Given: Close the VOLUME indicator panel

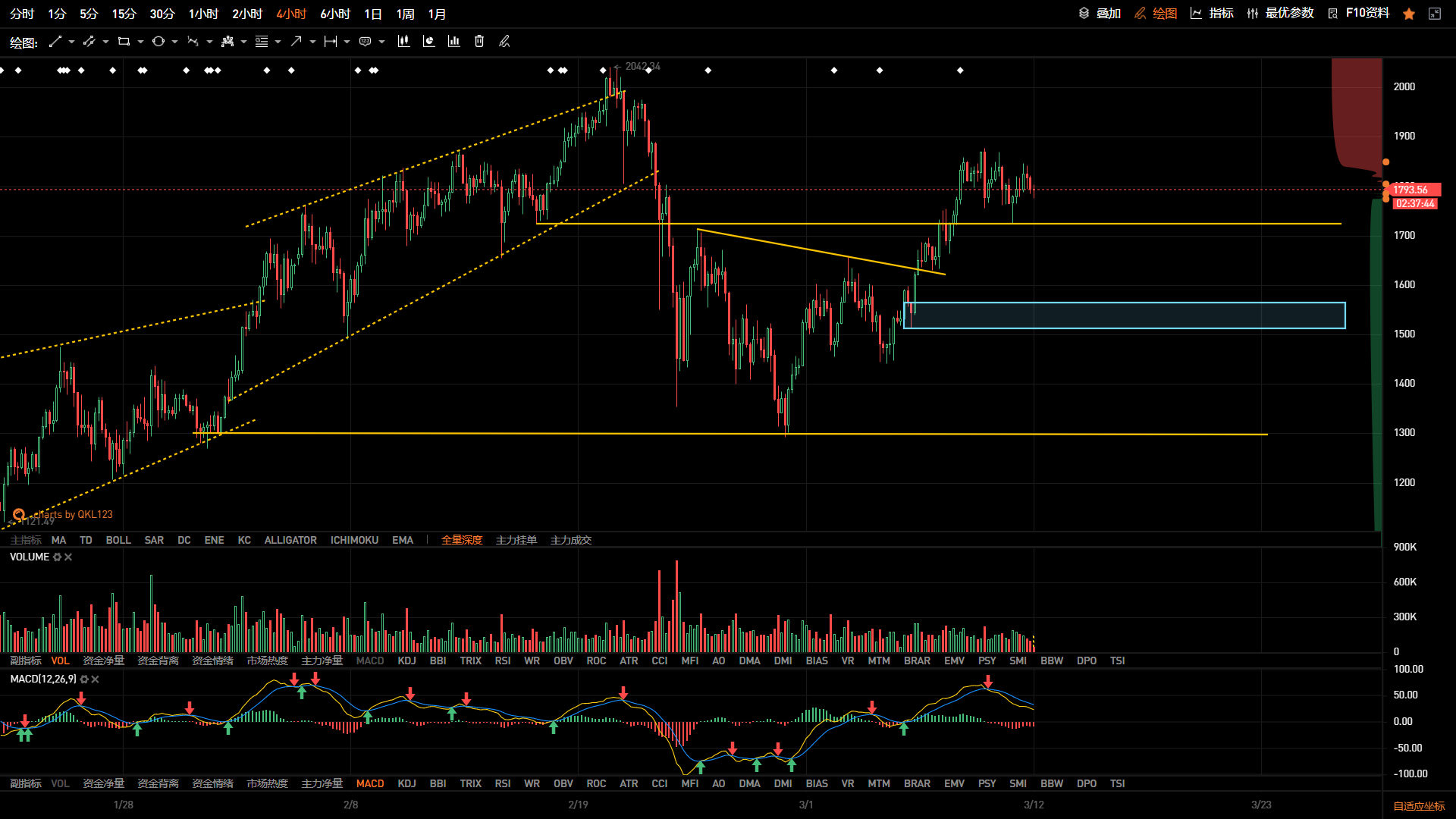Looking at the screenshot, I should click(68, 557).
